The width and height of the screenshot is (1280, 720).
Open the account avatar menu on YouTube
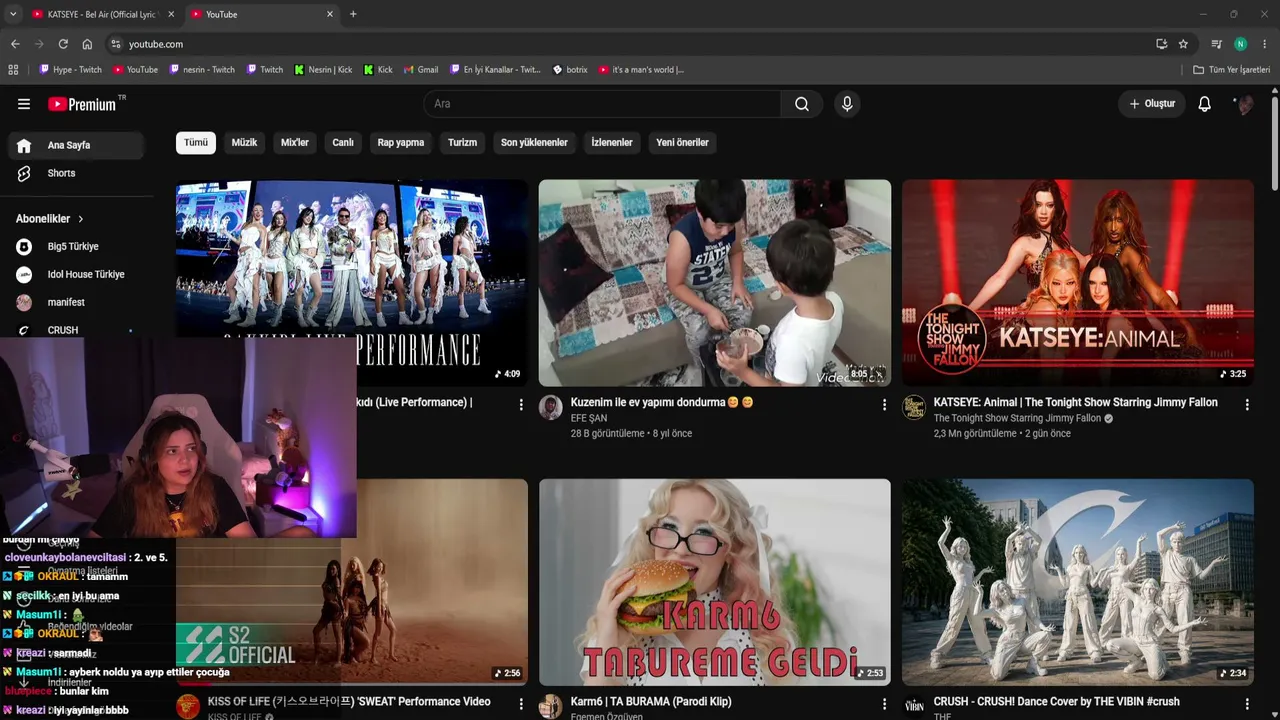(x=1244, y=104)
